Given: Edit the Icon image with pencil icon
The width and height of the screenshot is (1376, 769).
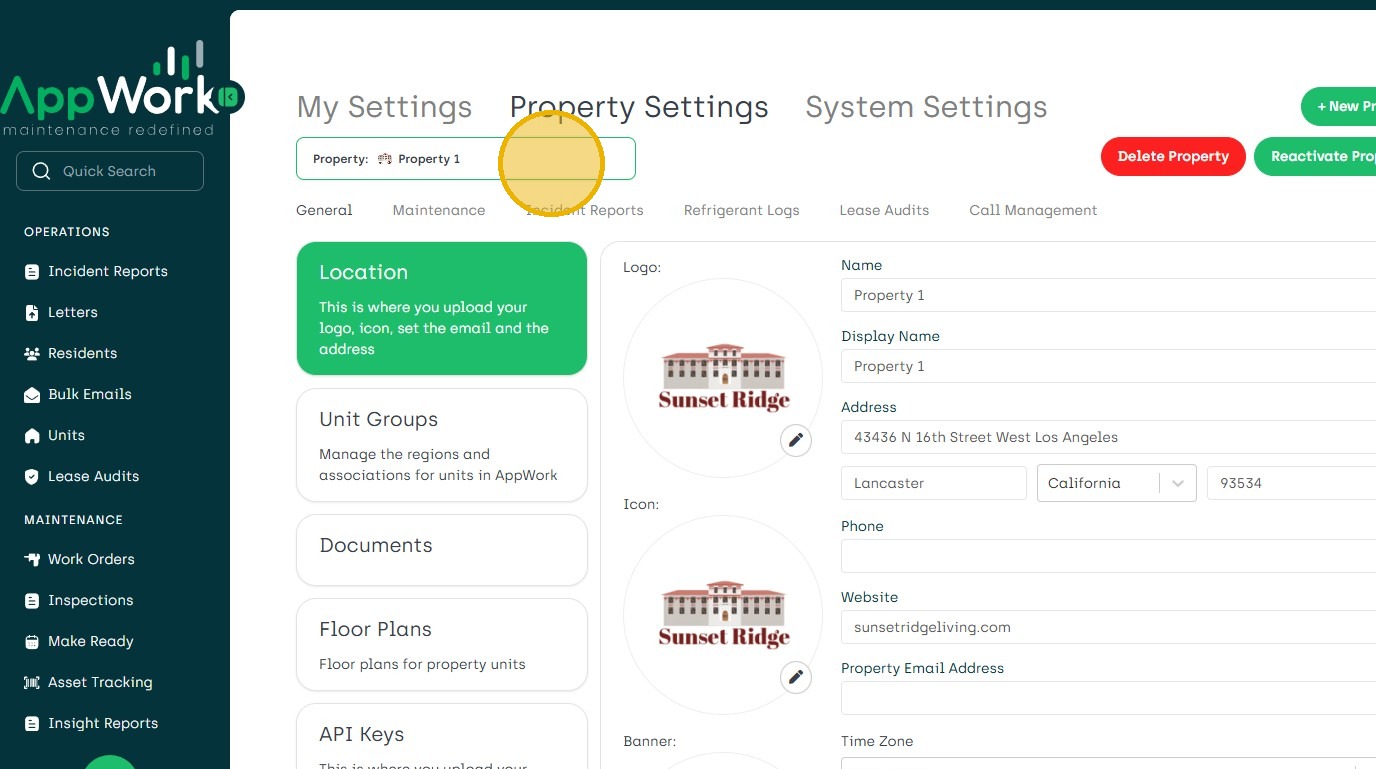Looking at the screenshot, I should click(x=796, y=677).
